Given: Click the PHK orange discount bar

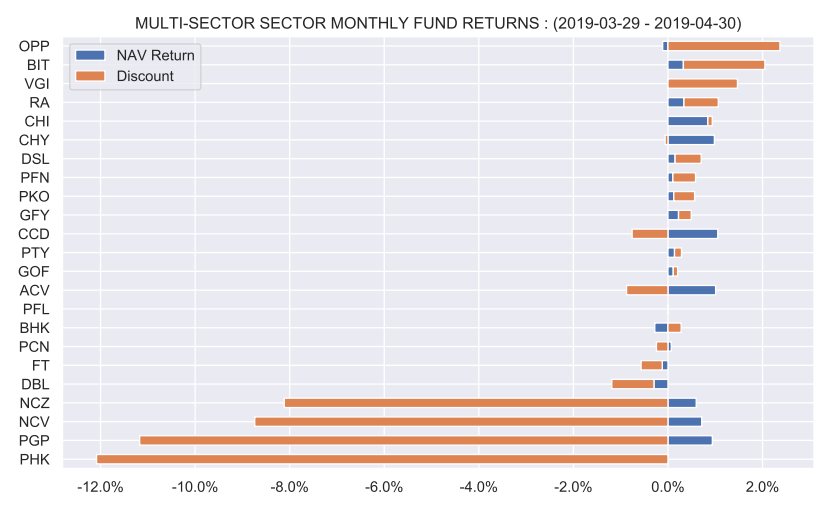Looking at the screenshot, I should [x=382, y=459].
